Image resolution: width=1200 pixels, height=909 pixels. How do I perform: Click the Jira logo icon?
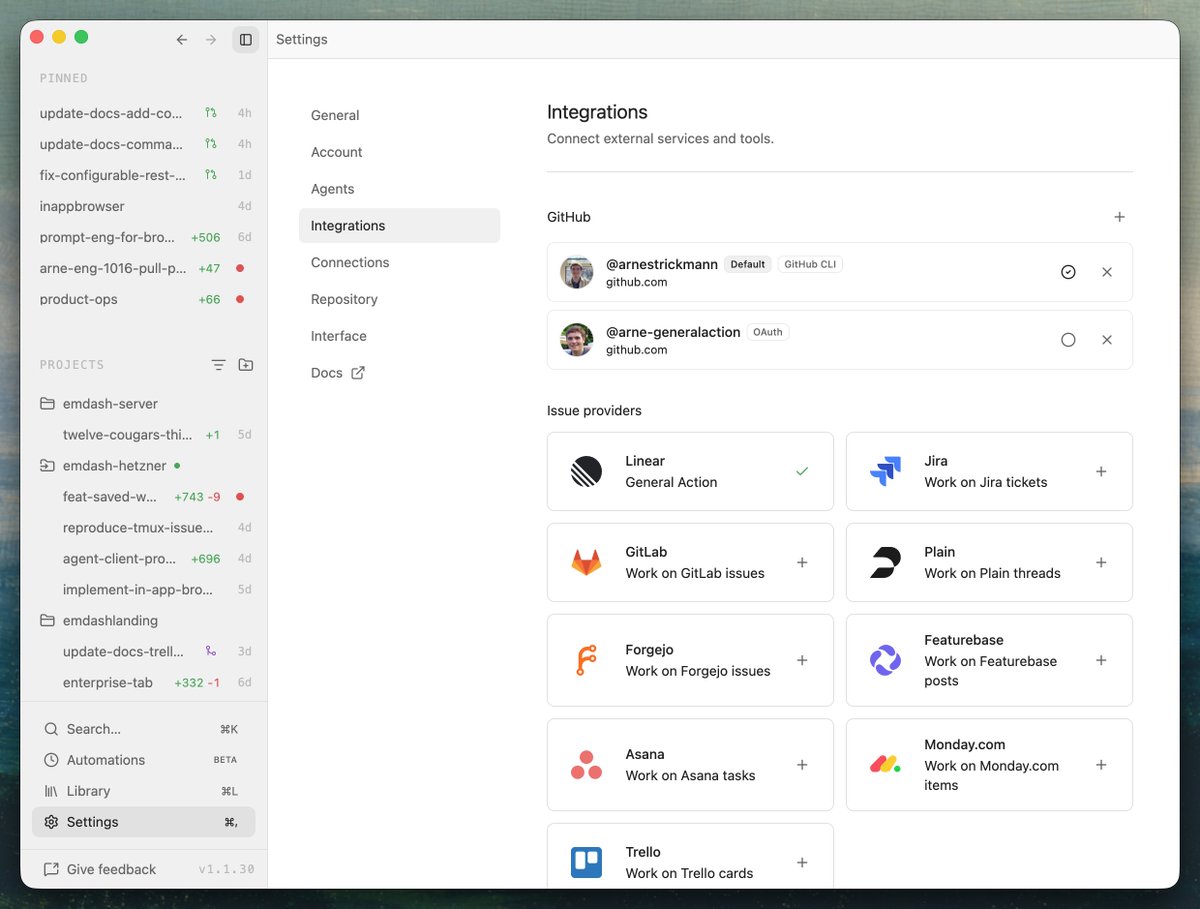pos(885,471)
